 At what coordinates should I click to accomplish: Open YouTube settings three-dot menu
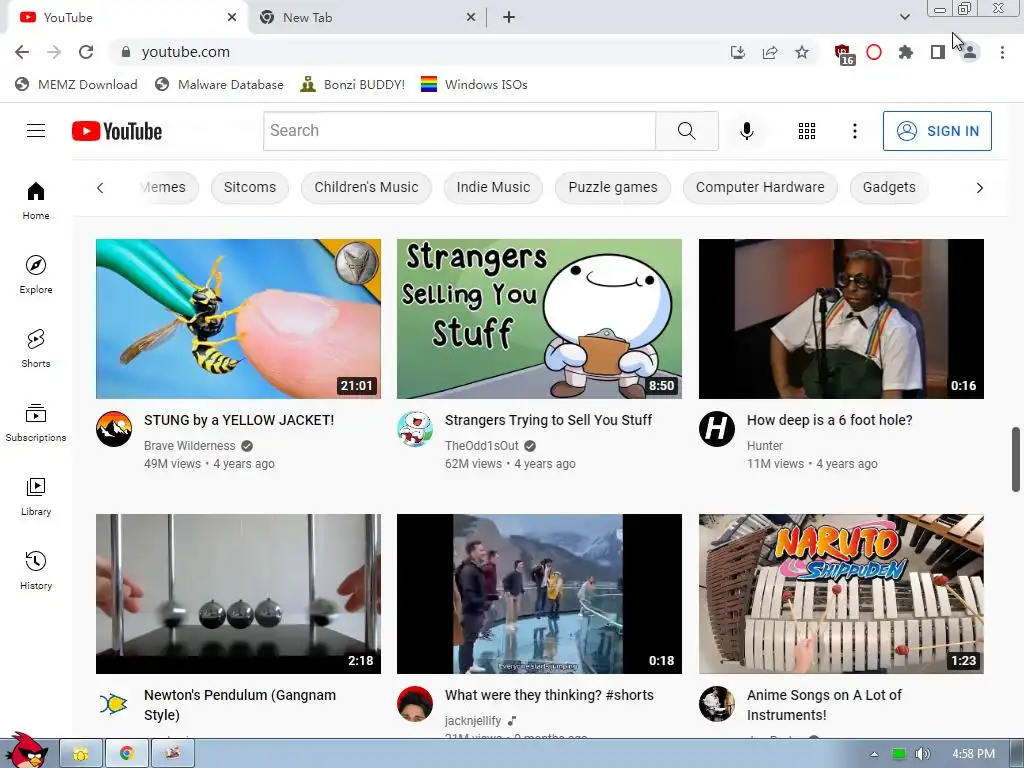854,131
